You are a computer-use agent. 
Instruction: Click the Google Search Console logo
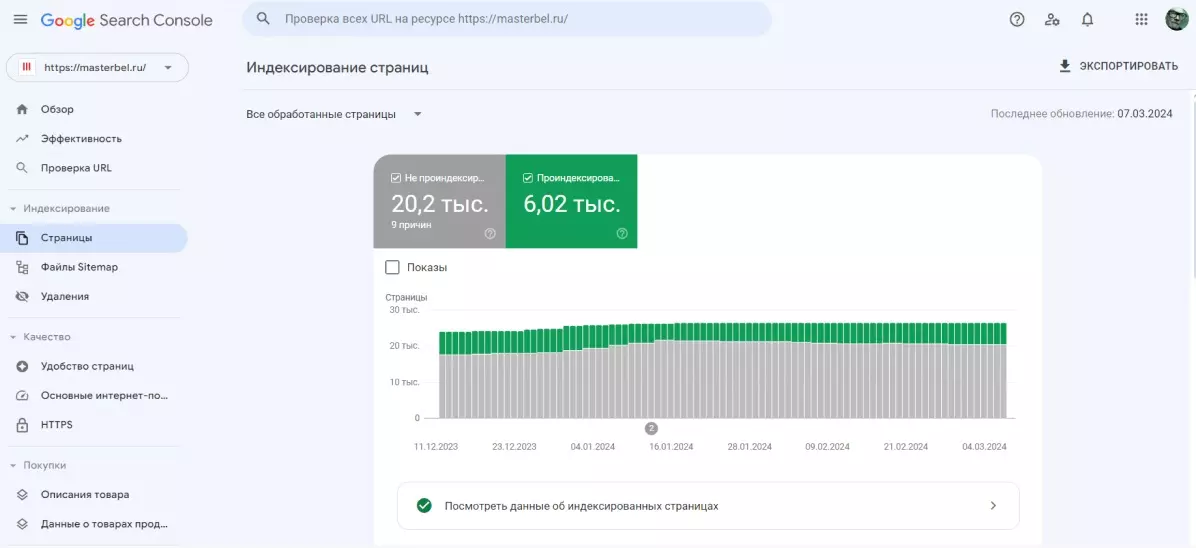click(127, 21)
